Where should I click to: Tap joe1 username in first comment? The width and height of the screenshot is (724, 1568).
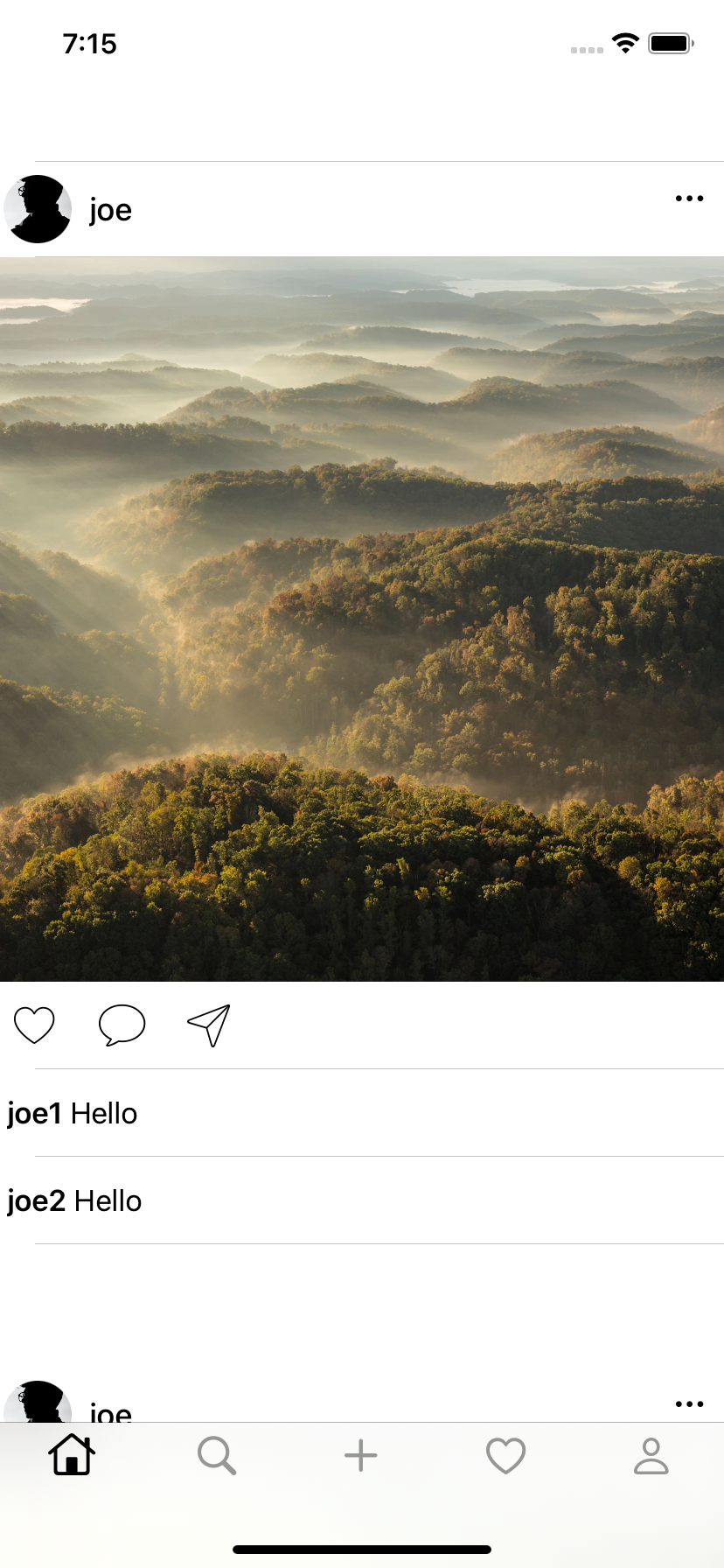click(35, 1114)
